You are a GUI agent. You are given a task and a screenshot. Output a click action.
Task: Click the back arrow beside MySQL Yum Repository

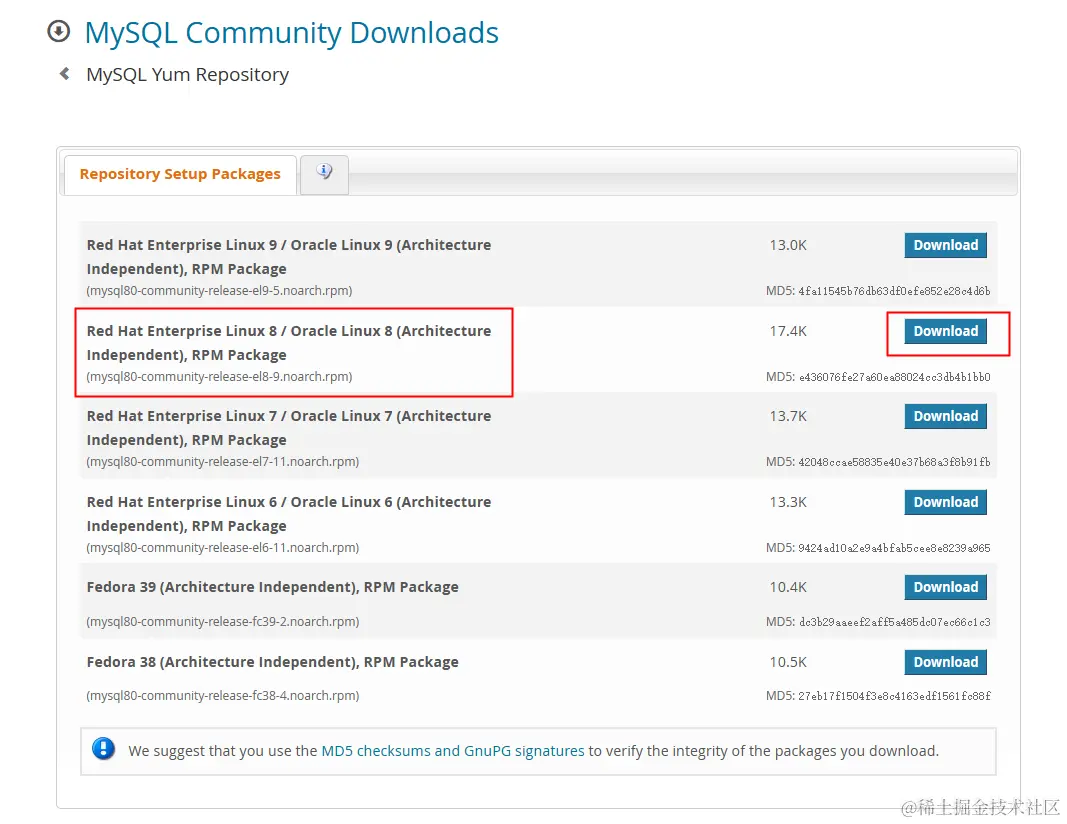(x=65, y=73)
